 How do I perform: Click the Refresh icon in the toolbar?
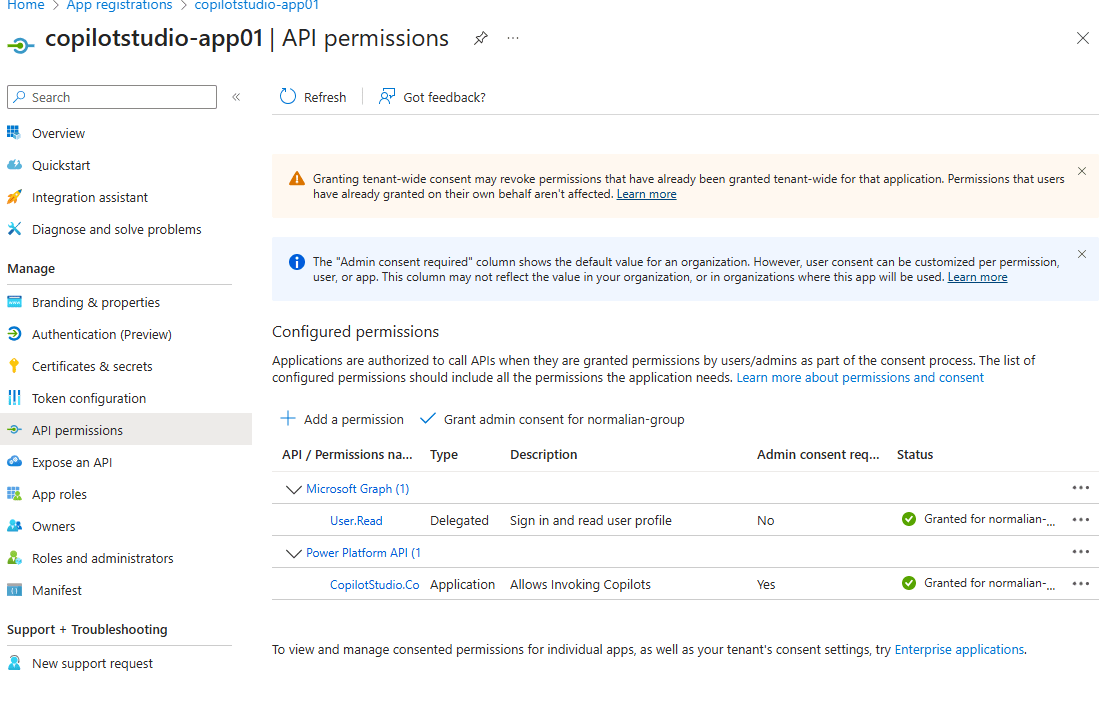(x=288, y=97)
